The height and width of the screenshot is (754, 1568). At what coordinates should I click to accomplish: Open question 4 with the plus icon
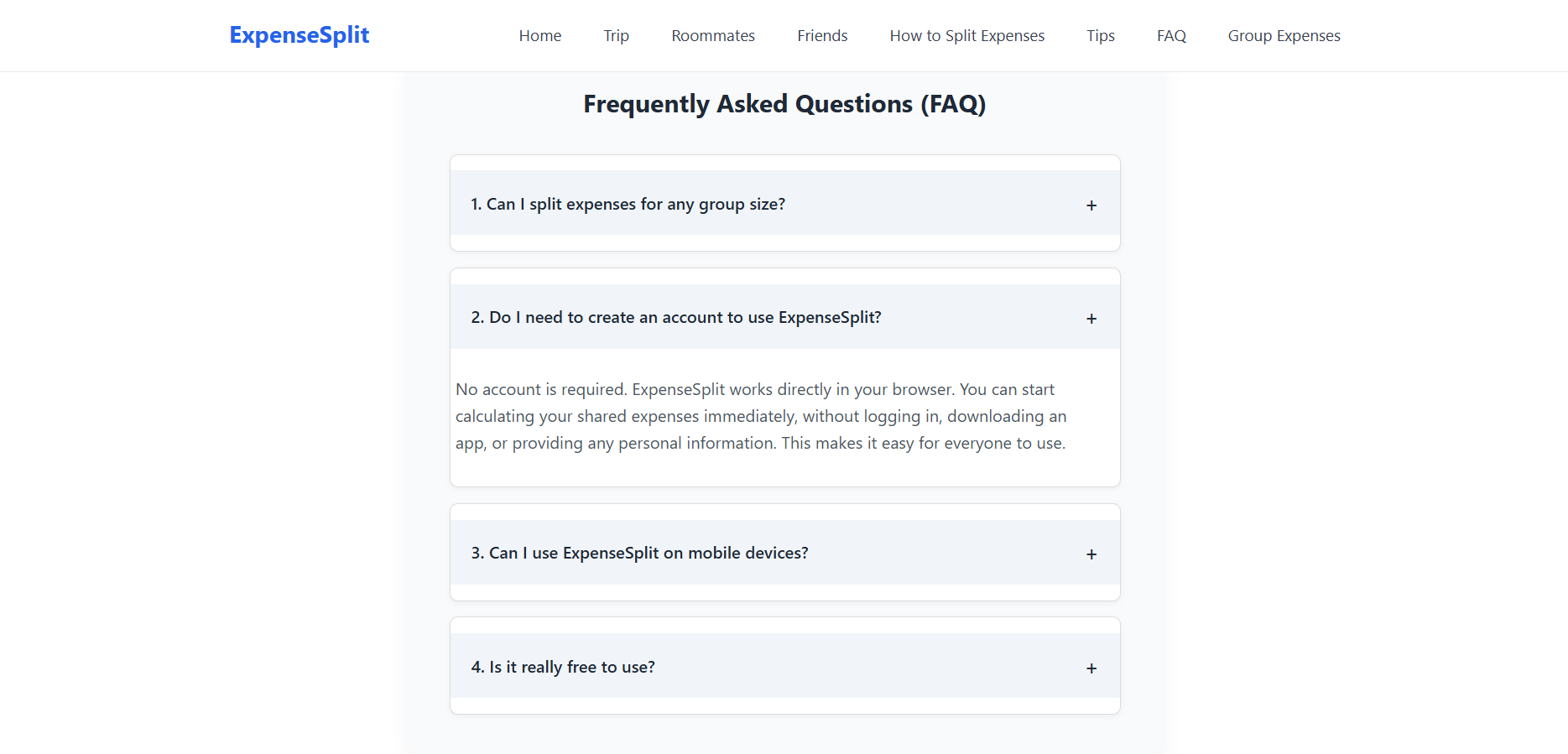pos(1091,668)
